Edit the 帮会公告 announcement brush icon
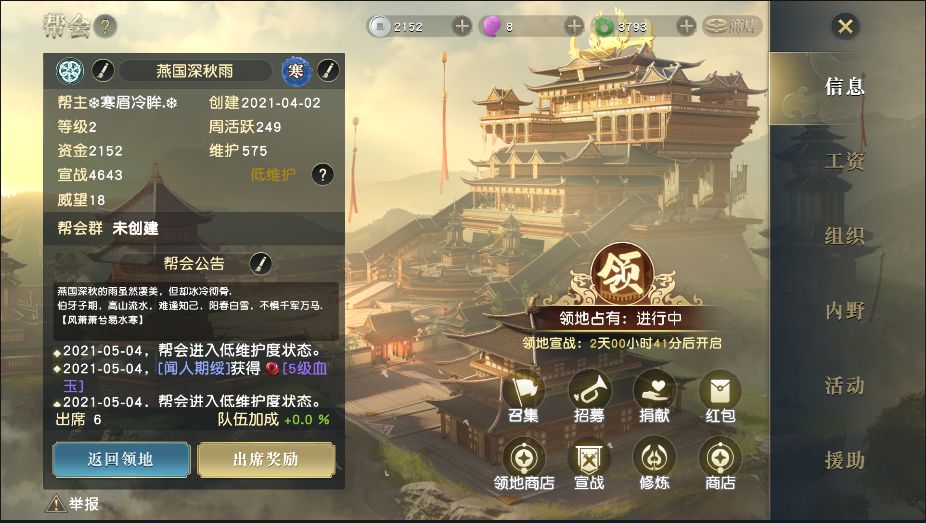The image size is (926, 523). (x=260, y=263)
